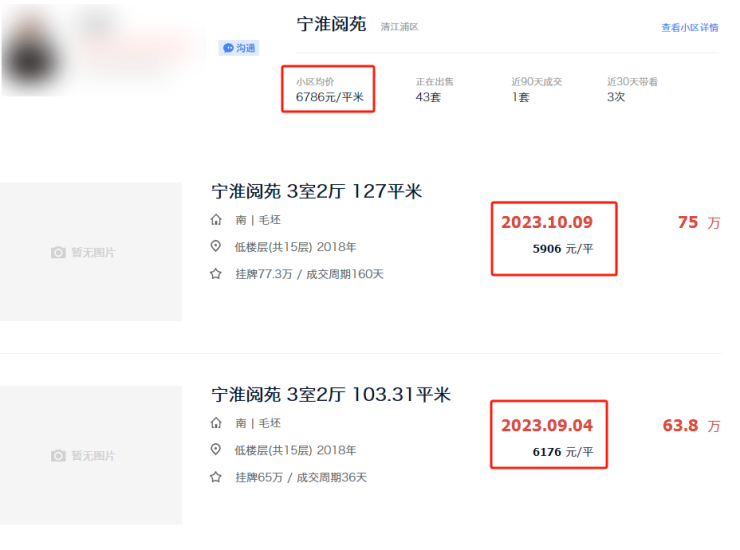This screenshot has height=550, width=740.
Task: Click the 127平米 listing placeholder image
Action: click(91, 252)
